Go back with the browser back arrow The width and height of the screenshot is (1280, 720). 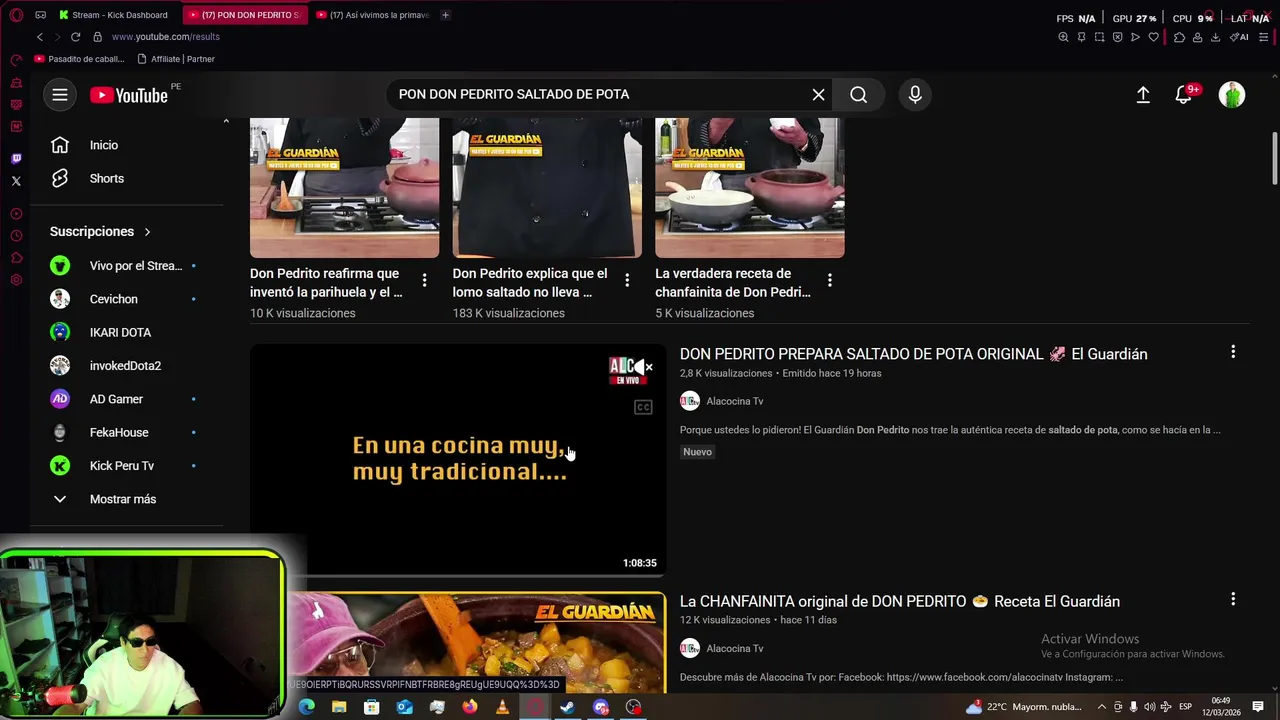pyautogui.click(x=40, y=37)
